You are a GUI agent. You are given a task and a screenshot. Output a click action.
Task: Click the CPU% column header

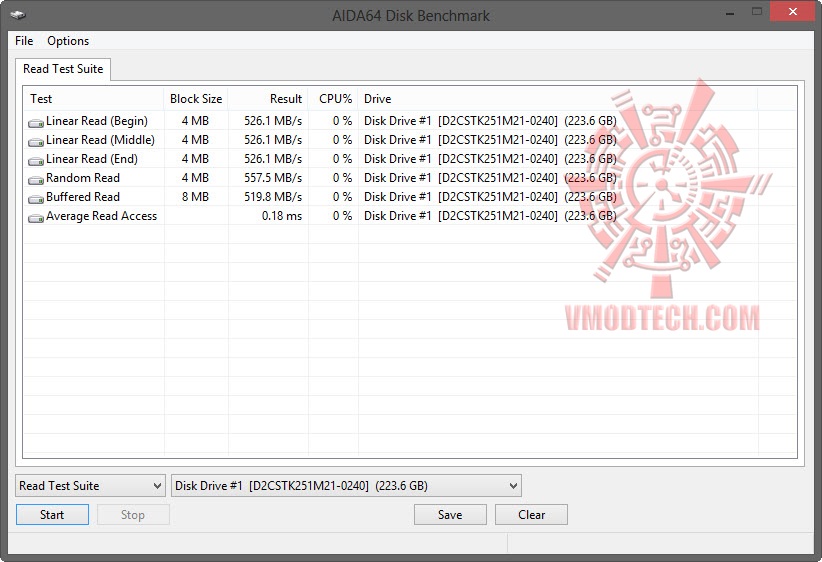[x=333, y=99]
